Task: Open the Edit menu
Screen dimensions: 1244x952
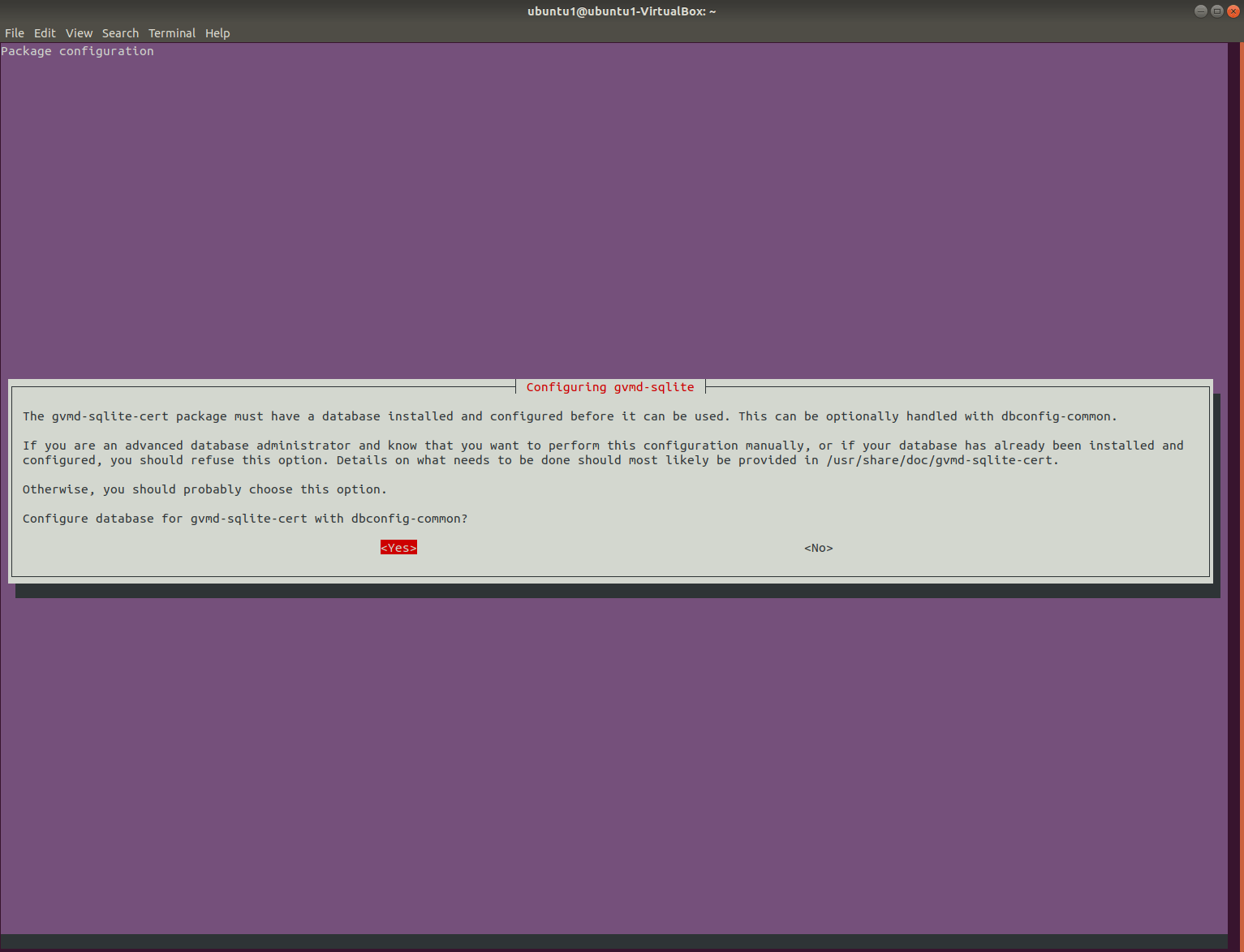Action: tap(45, 33)
